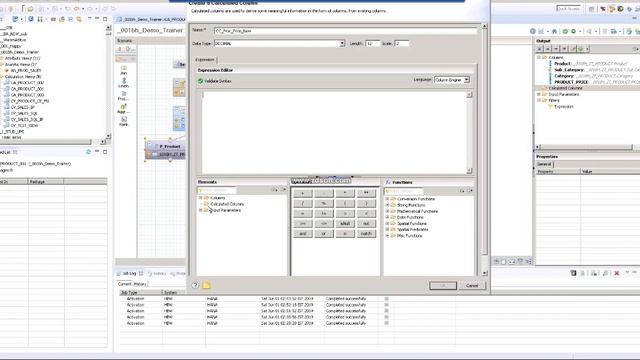Viewport: 640px width, 360px height.
Task: Click the first green circle toolbar icon
Action: [565, 31]
